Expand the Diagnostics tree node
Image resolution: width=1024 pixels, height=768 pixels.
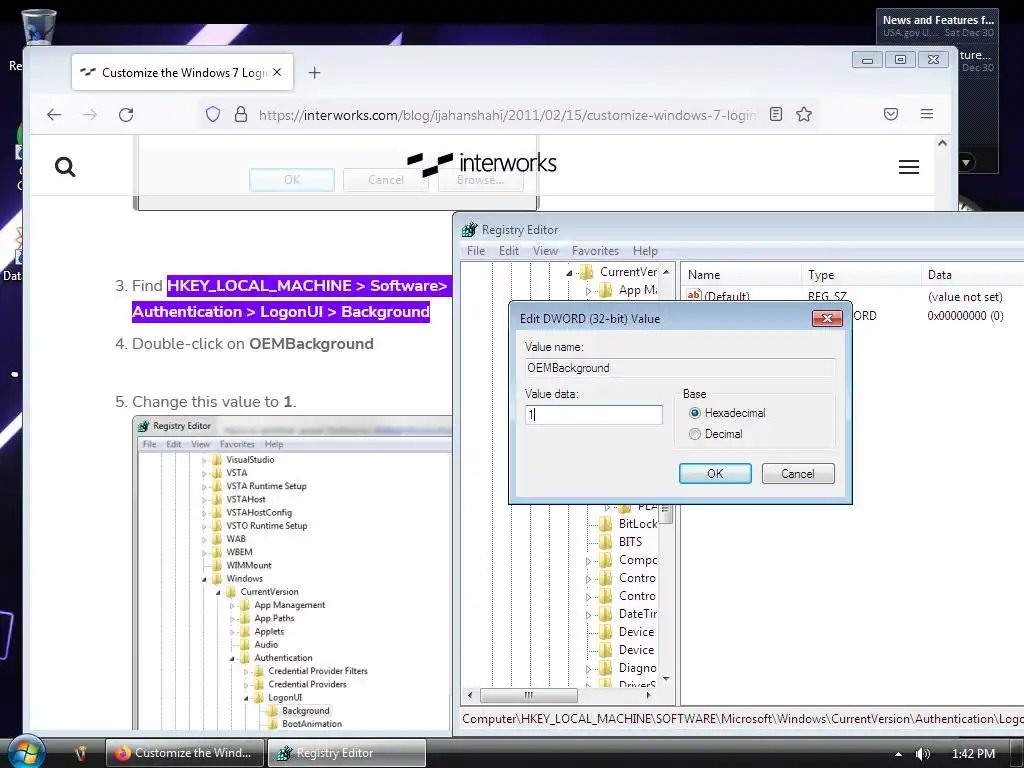pyautogui.click(x=588, y=669)
